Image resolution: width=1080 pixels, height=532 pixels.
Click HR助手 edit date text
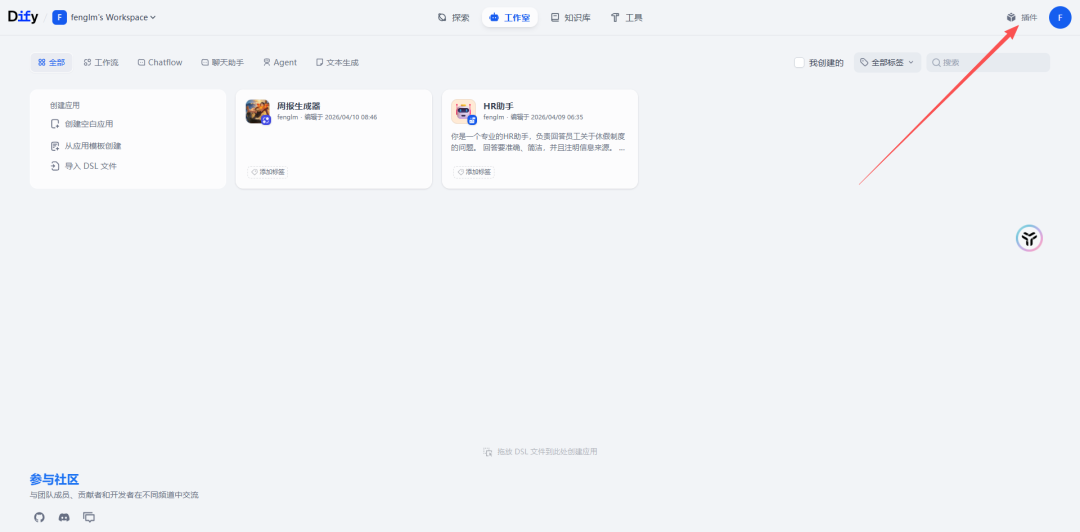(547, 117)
